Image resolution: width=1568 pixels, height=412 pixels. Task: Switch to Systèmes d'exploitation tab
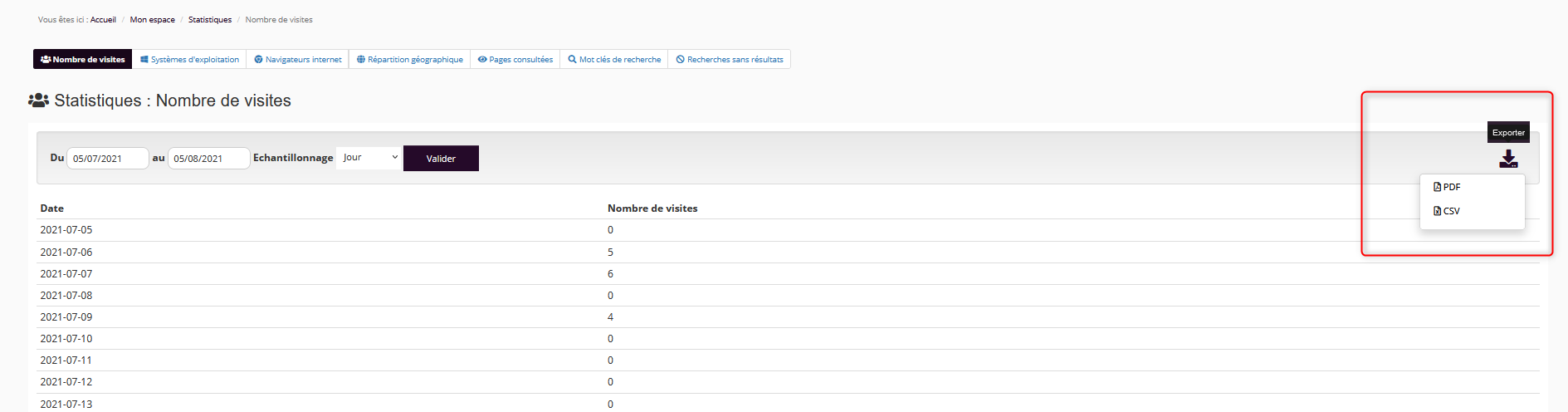pyautogui.click(x=190, y=60)
